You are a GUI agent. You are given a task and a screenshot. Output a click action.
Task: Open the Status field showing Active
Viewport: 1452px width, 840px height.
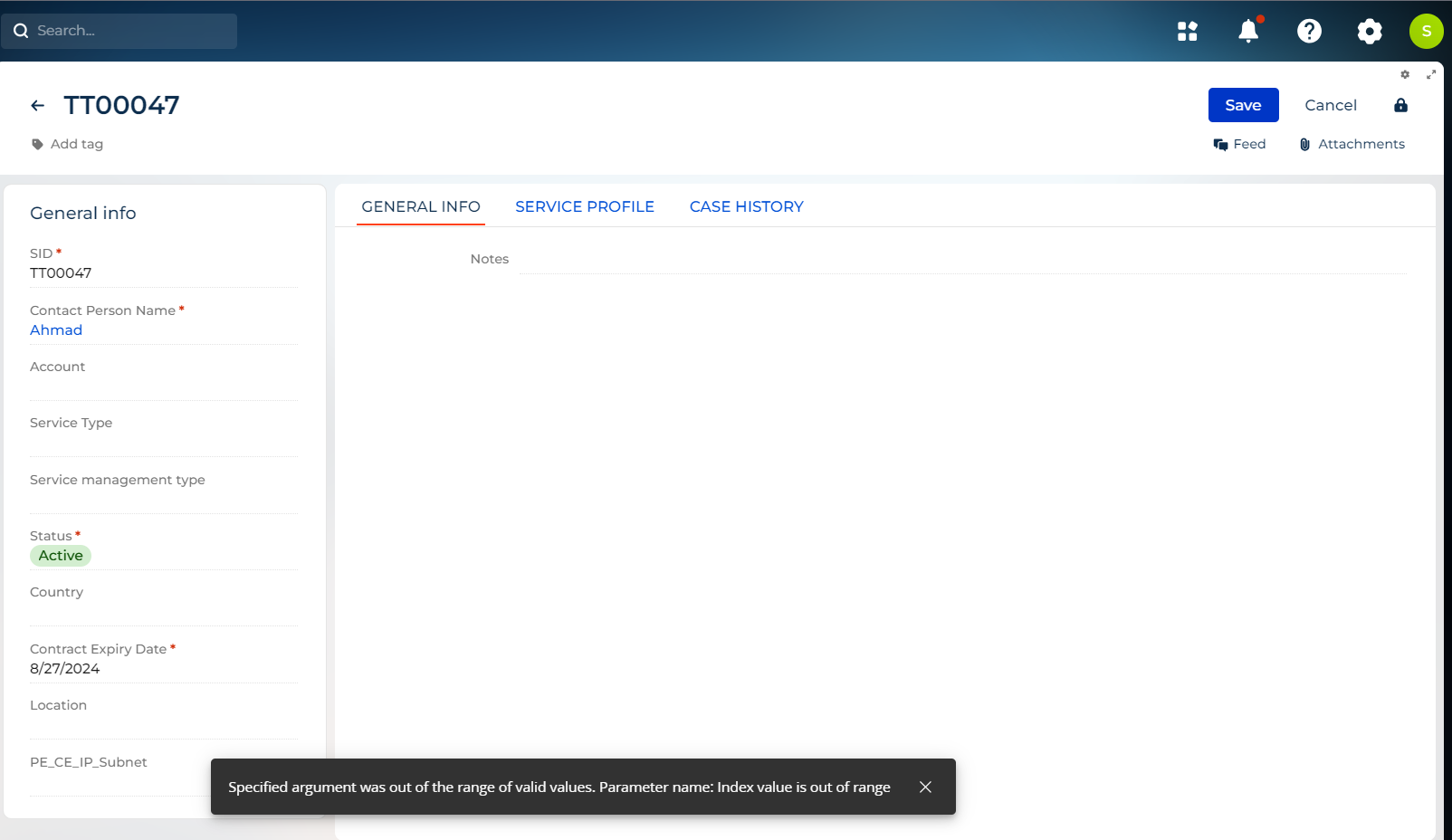[61, 556]
